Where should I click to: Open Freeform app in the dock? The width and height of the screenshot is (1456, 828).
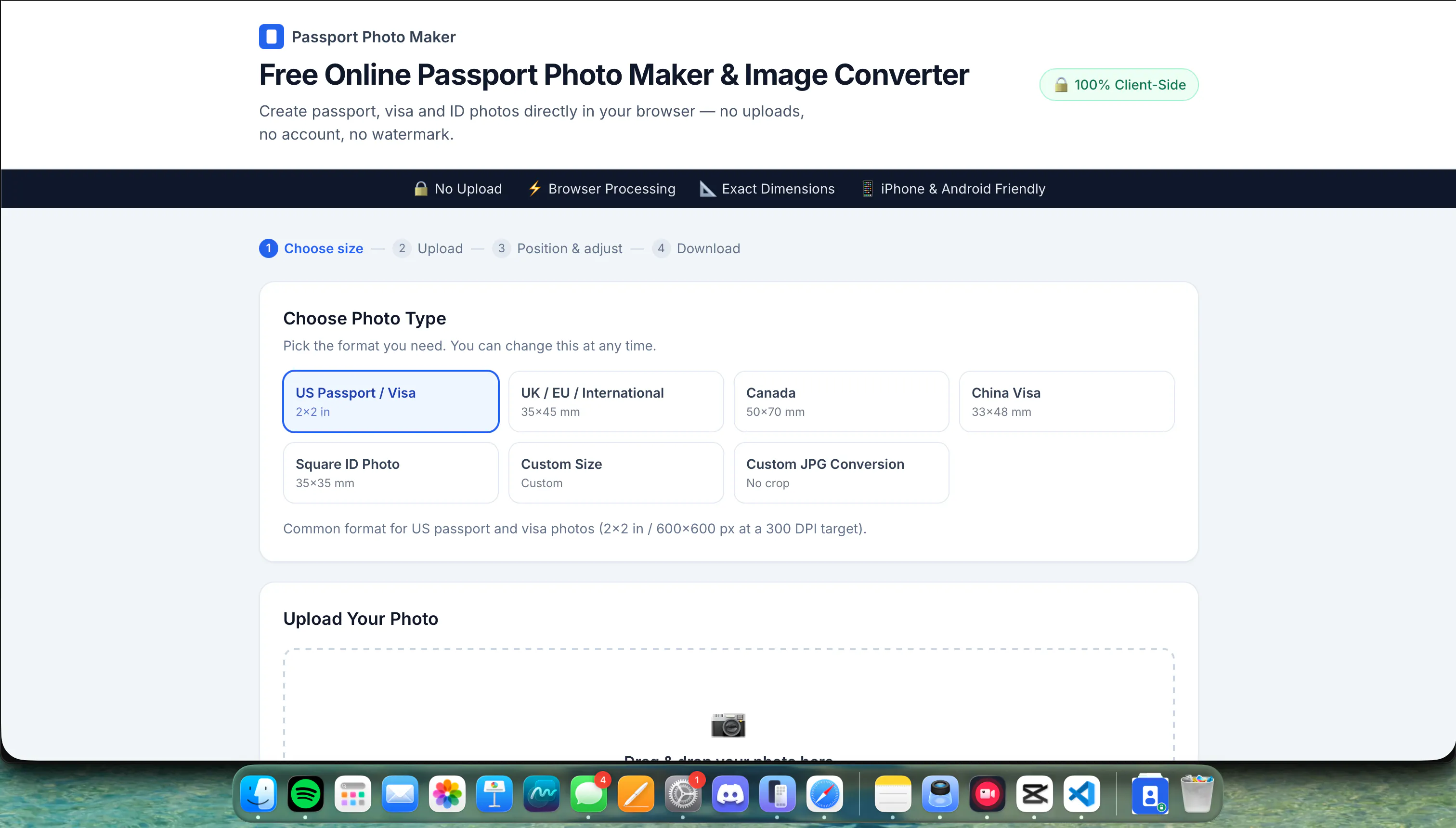point(542,794)
